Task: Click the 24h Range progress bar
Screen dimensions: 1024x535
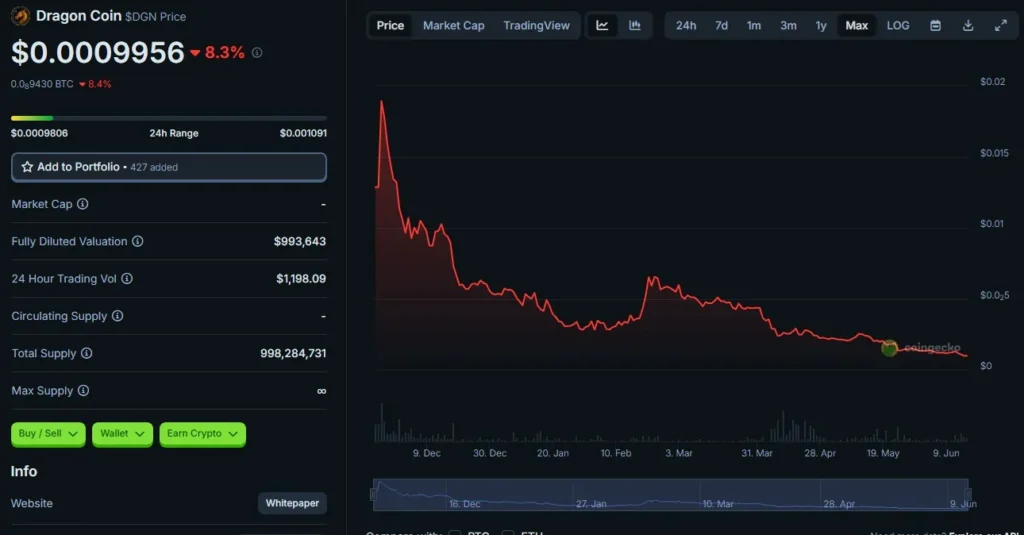Action: click(x=168, y=118)
